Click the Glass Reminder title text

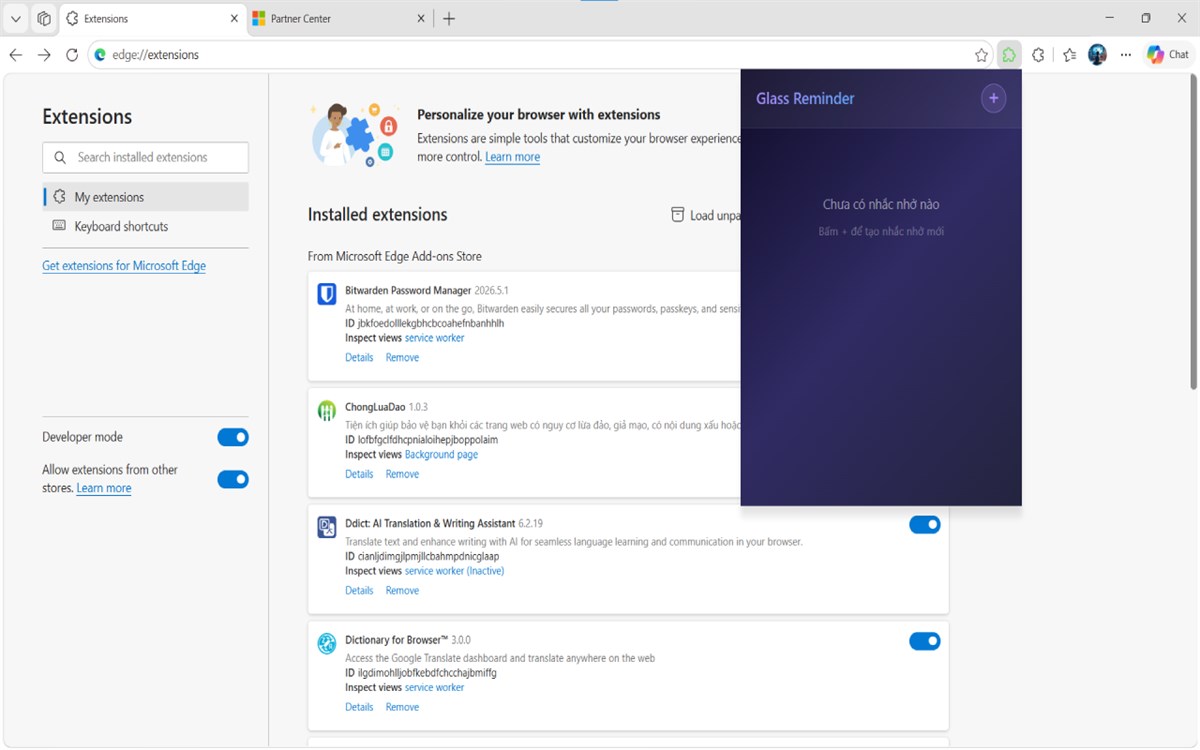(805, 98)
